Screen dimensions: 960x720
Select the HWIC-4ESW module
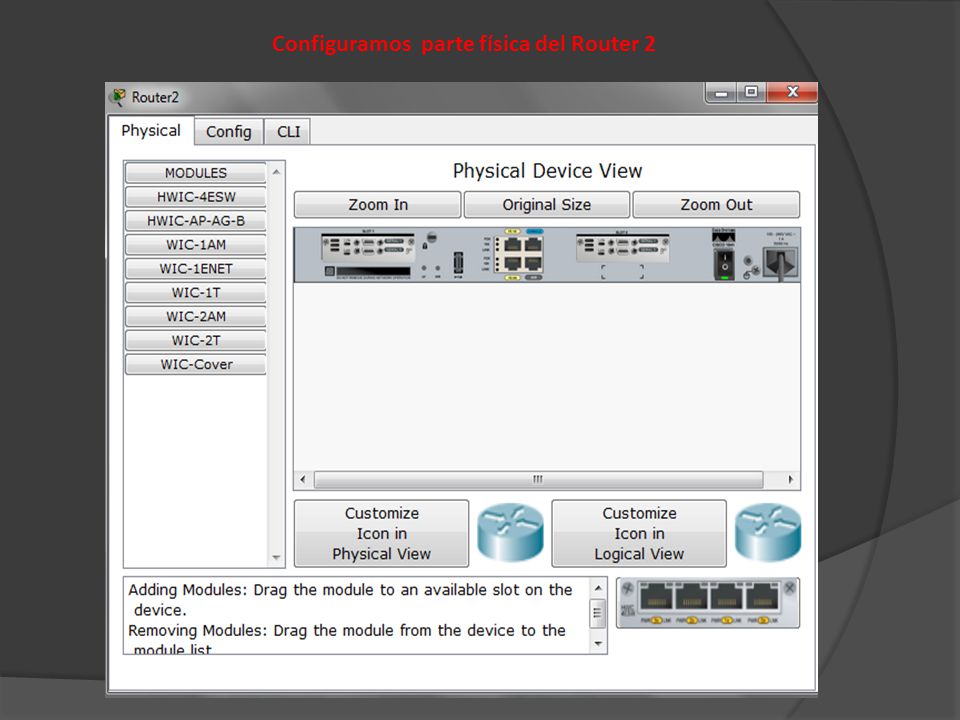(x=196, y=197)
